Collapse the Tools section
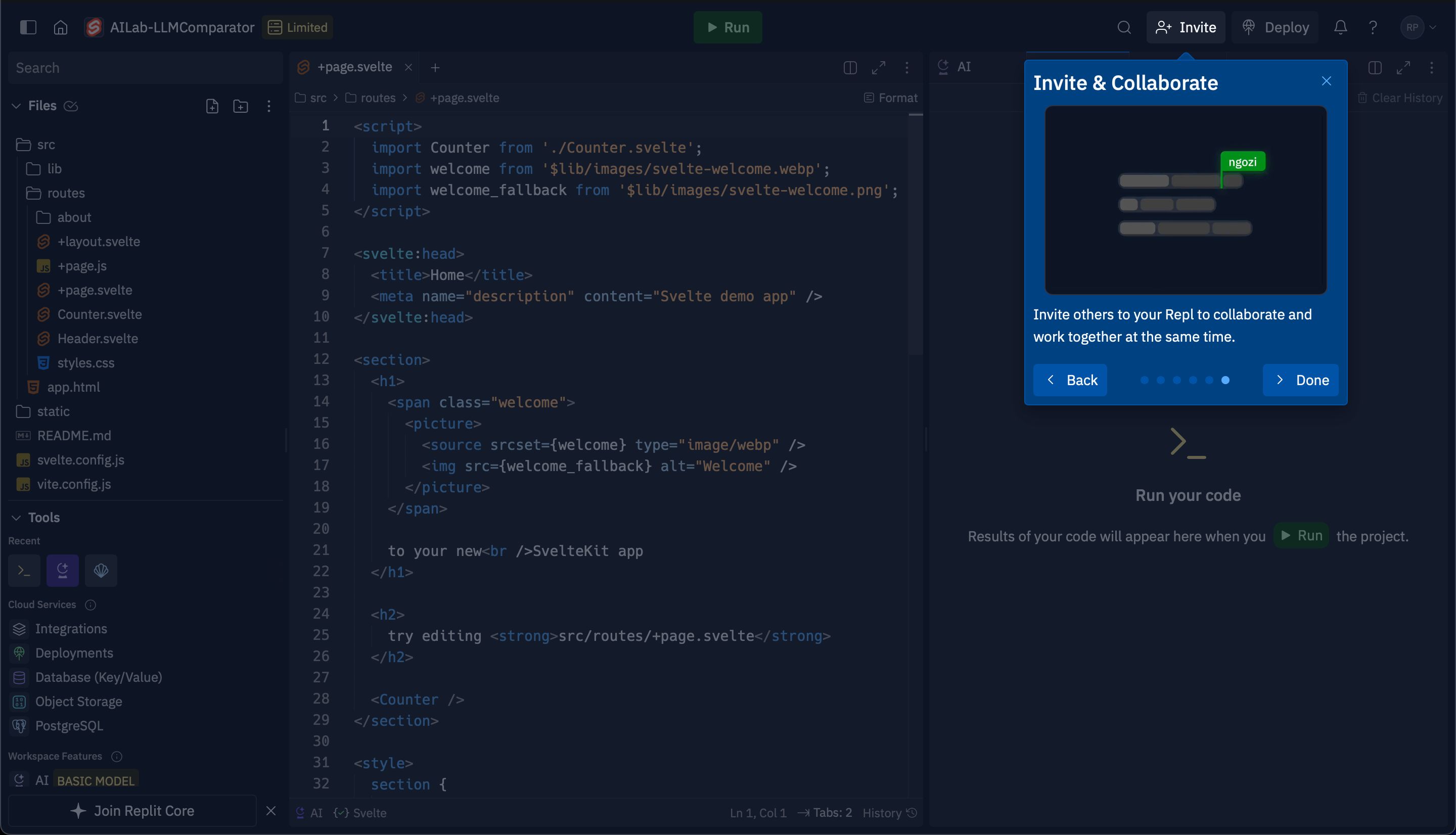Screen dimensions: 1456x835 click(x=16, y=517)
